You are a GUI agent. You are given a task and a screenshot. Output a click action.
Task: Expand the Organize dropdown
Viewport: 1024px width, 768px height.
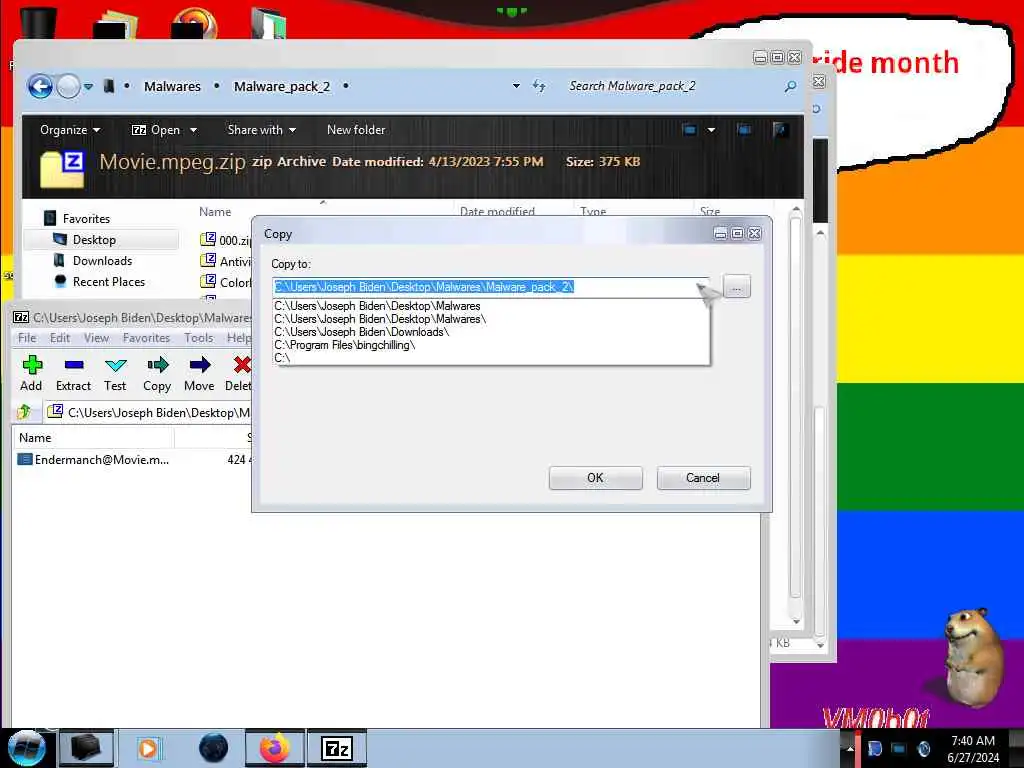[70, 130]
